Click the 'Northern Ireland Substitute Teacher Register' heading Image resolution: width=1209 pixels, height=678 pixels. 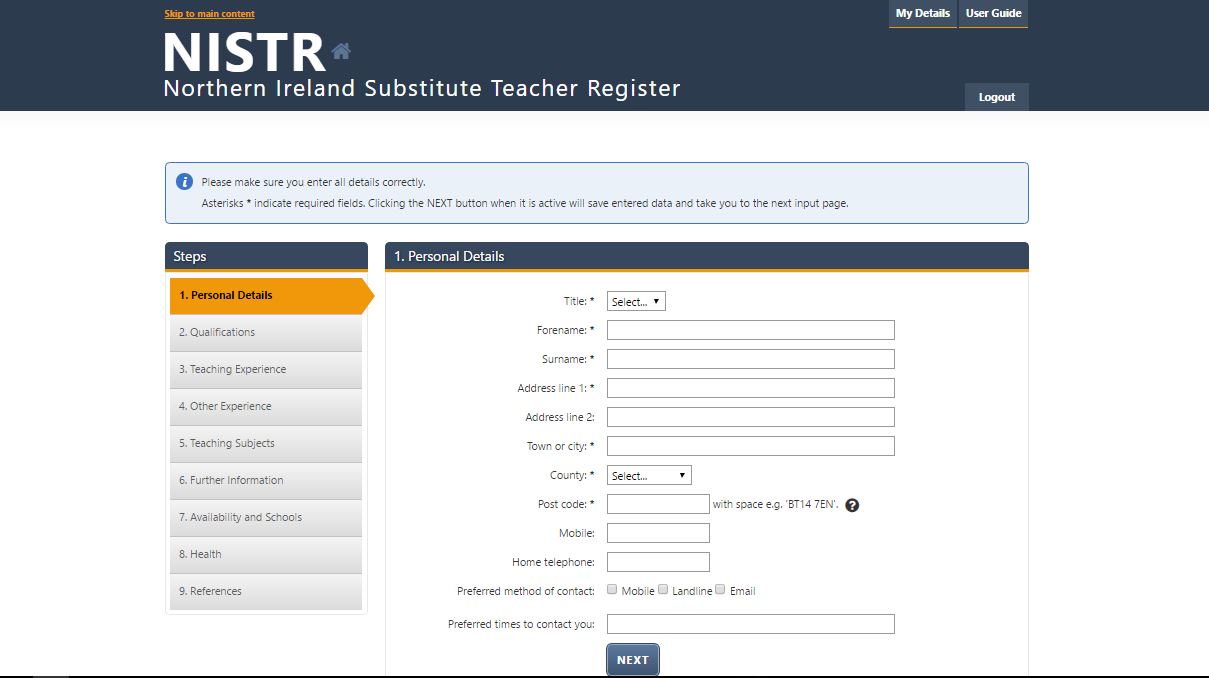[x=422, y=88]
